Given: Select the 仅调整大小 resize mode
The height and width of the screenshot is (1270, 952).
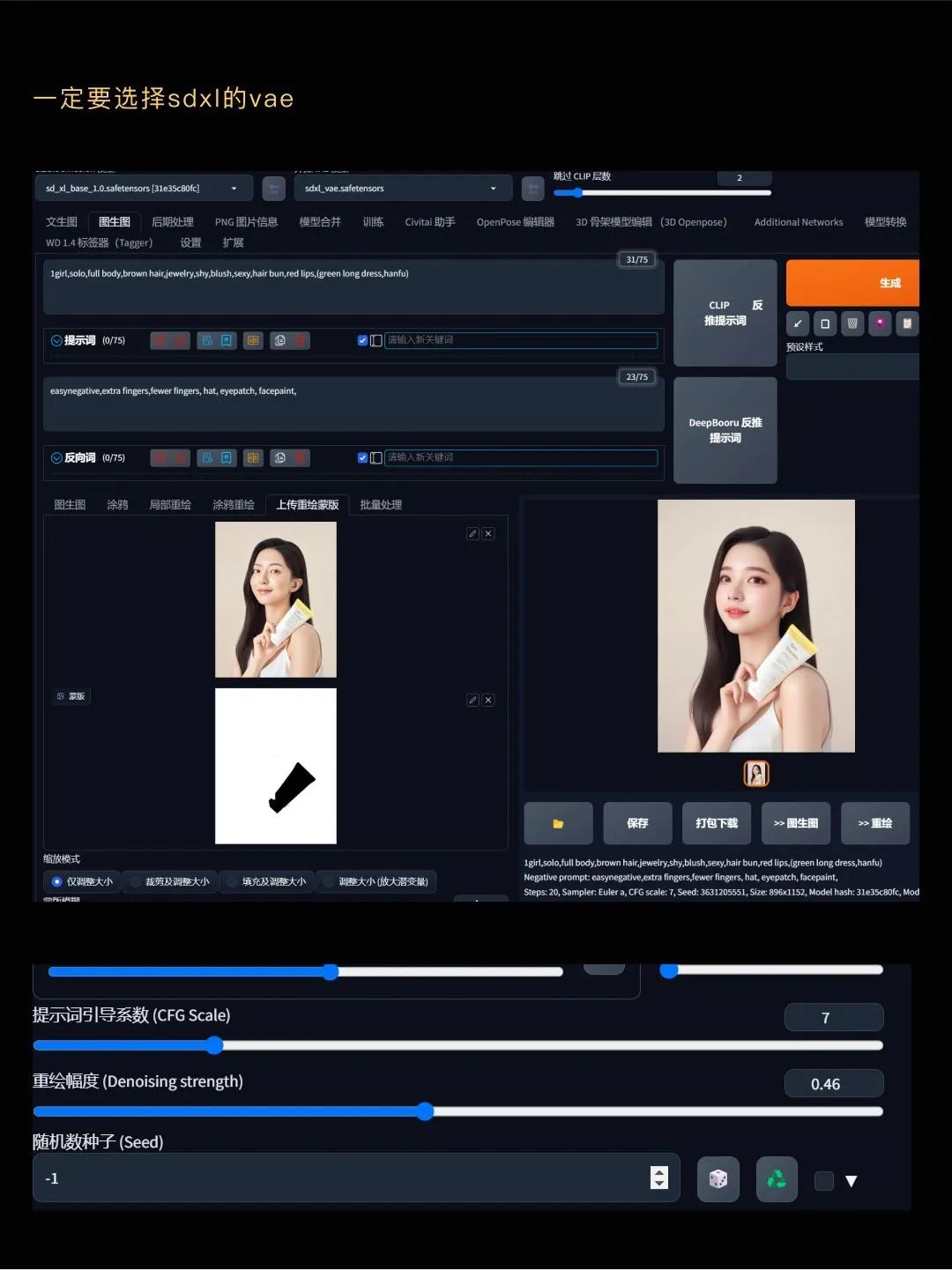Looking at the screenshot, I should [x=81, y=881].
